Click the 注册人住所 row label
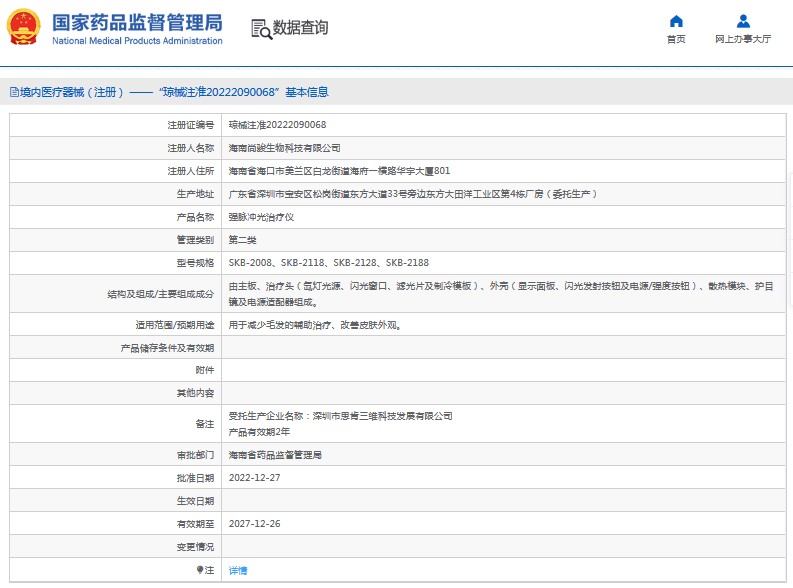793x588 pixels. (x=191, y=171)
